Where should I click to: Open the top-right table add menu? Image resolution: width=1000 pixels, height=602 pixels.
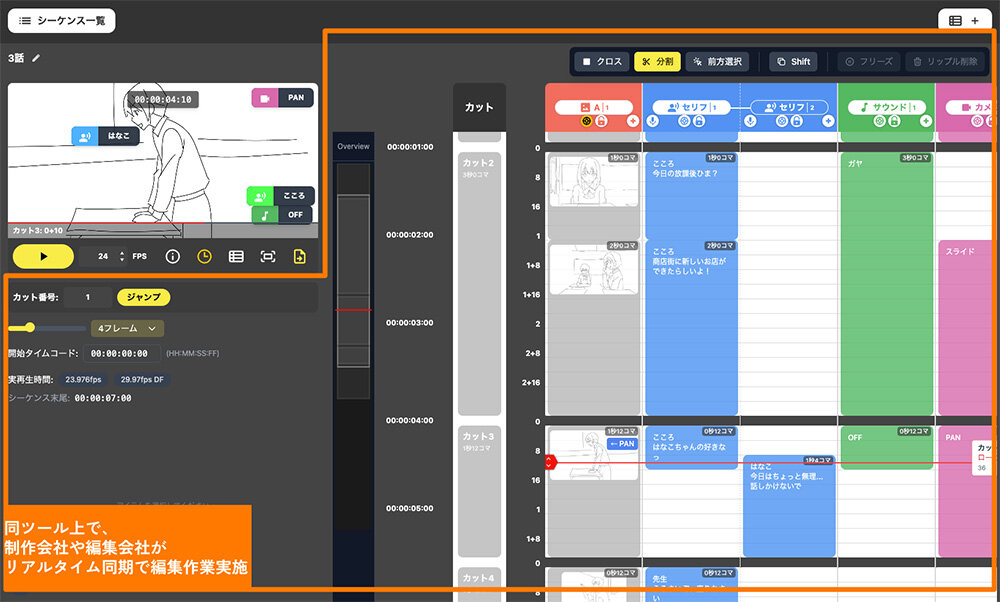[x=964, y=20]
